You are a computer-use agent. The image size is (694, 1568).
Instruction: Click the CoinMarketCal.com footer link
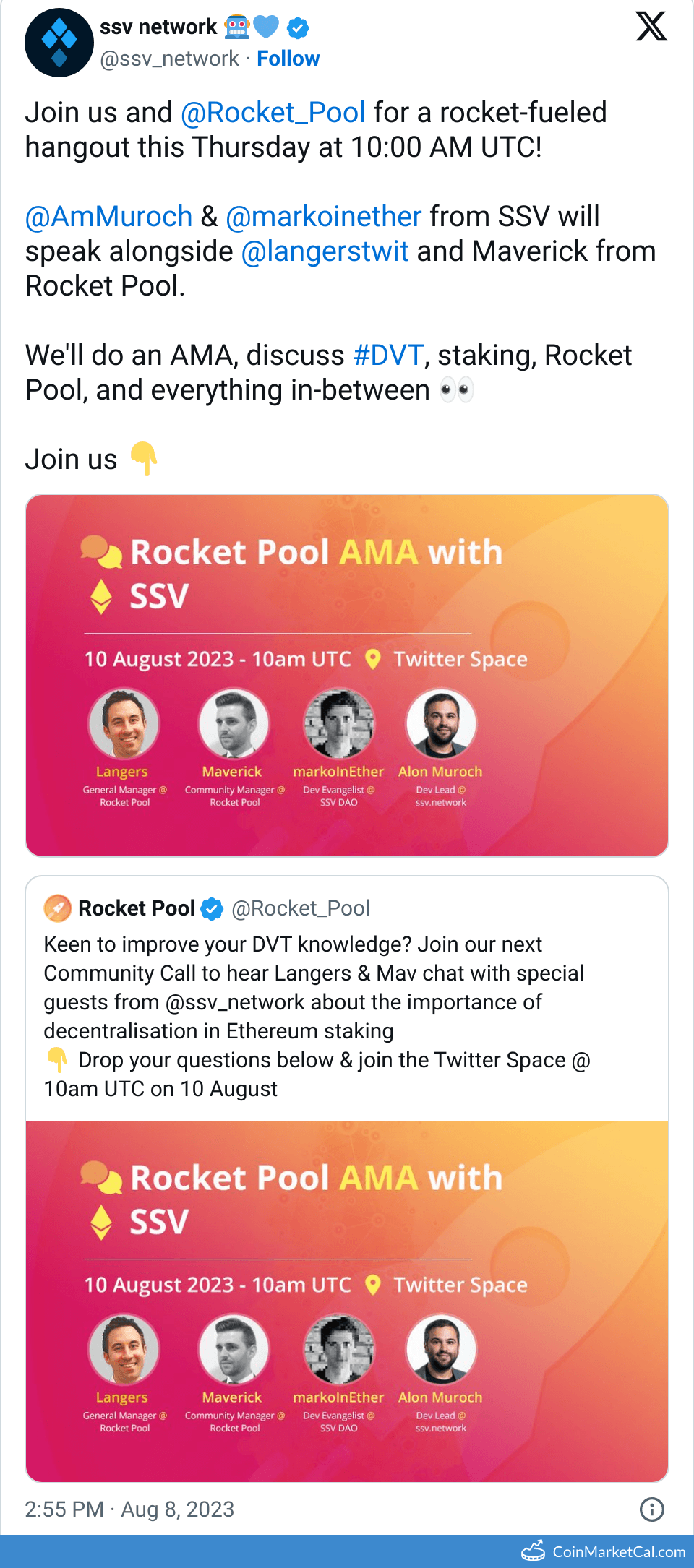pyautogui.click(x=618, y=1551)
